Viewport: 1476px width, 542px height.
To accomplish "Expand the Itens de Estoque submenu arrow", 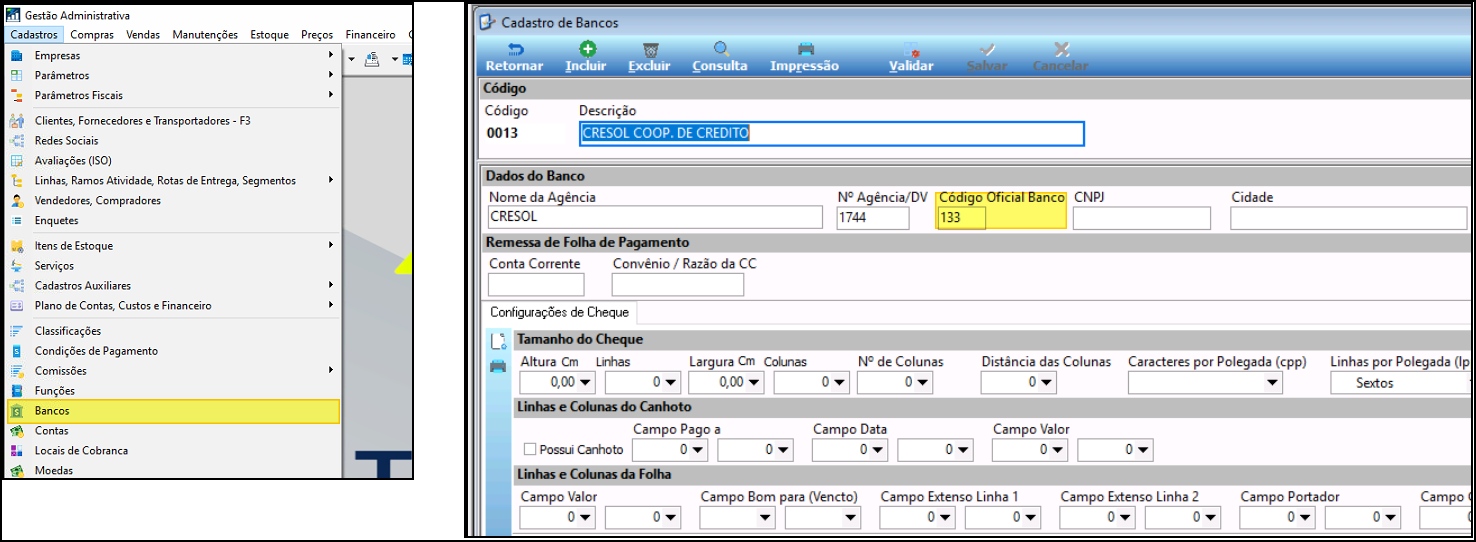I will point(330,245).
